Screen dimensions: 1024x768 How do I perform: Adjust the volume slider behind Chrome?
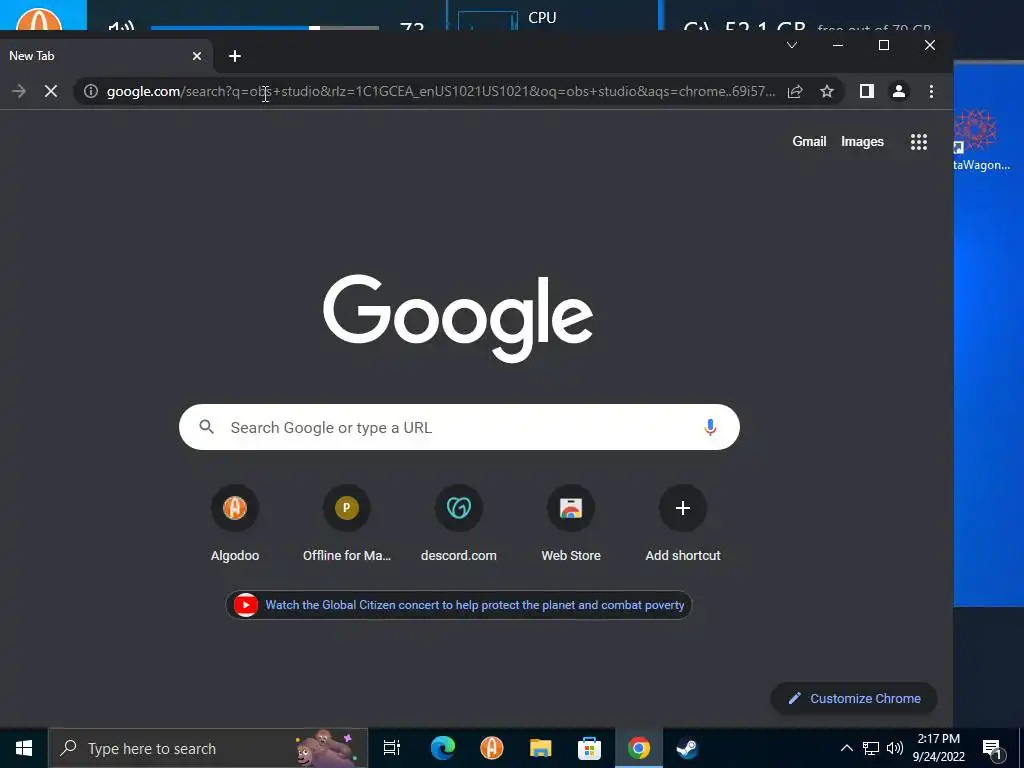click(264, 27)
